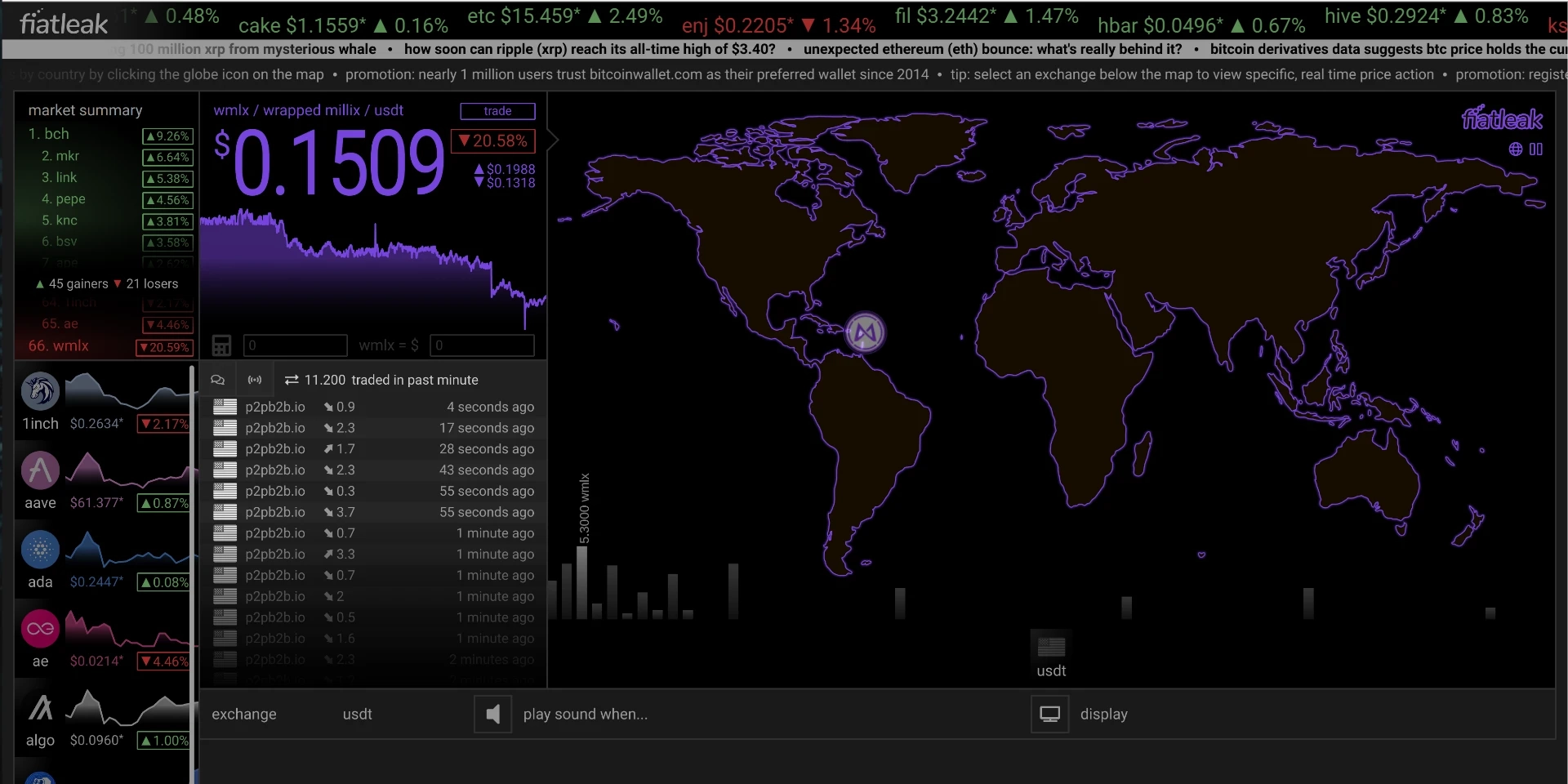Click the wmlx / wrapped millix / usdt title
The image size is (1568, 784).
[309, 110]
